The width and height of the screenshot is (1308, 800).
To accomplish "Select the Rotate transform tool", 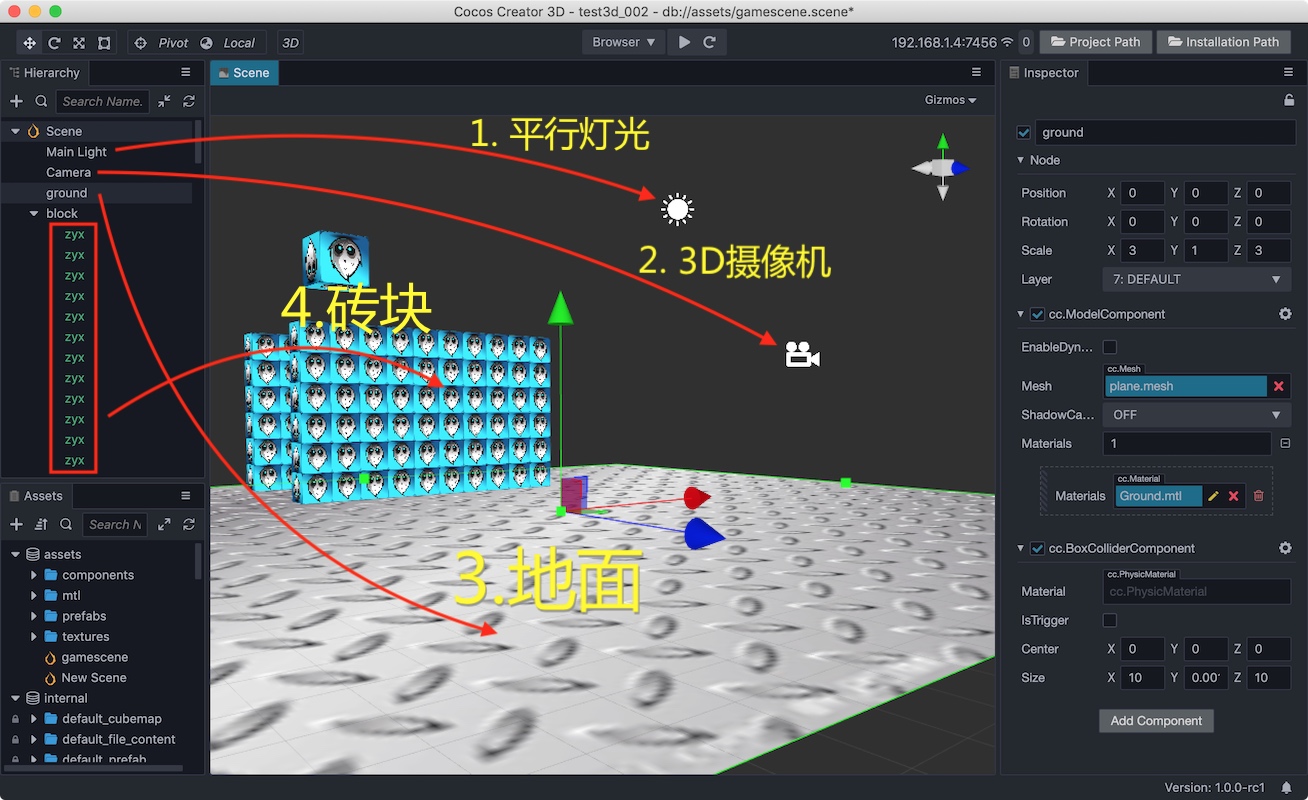I will pos(53,42).
